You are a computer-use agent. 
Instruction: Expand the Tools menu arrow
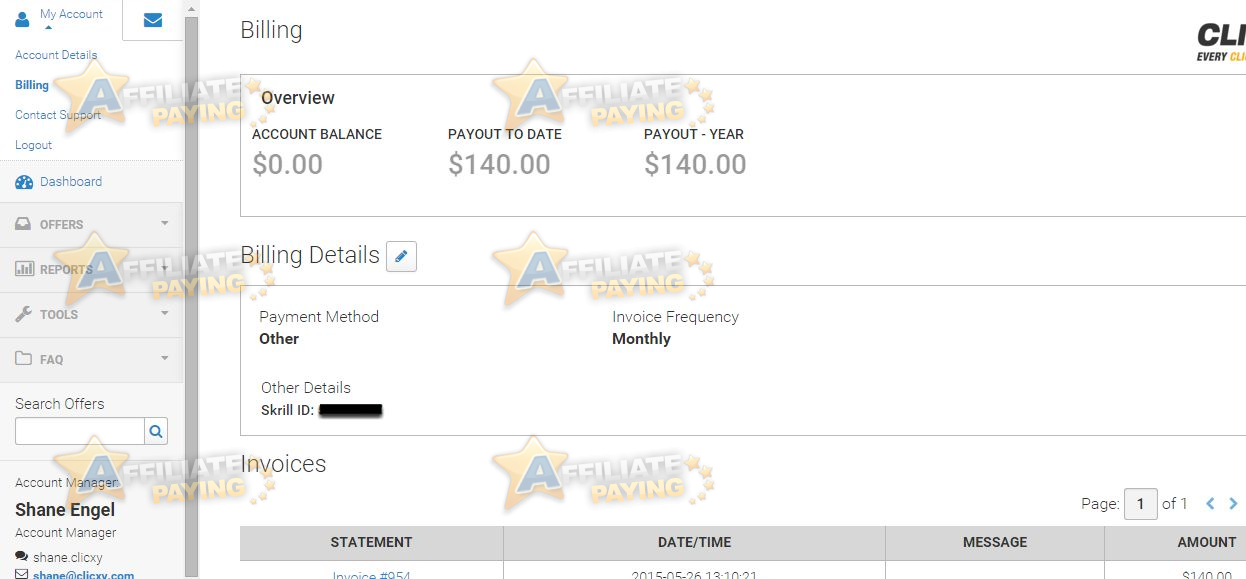click(165, 313)
